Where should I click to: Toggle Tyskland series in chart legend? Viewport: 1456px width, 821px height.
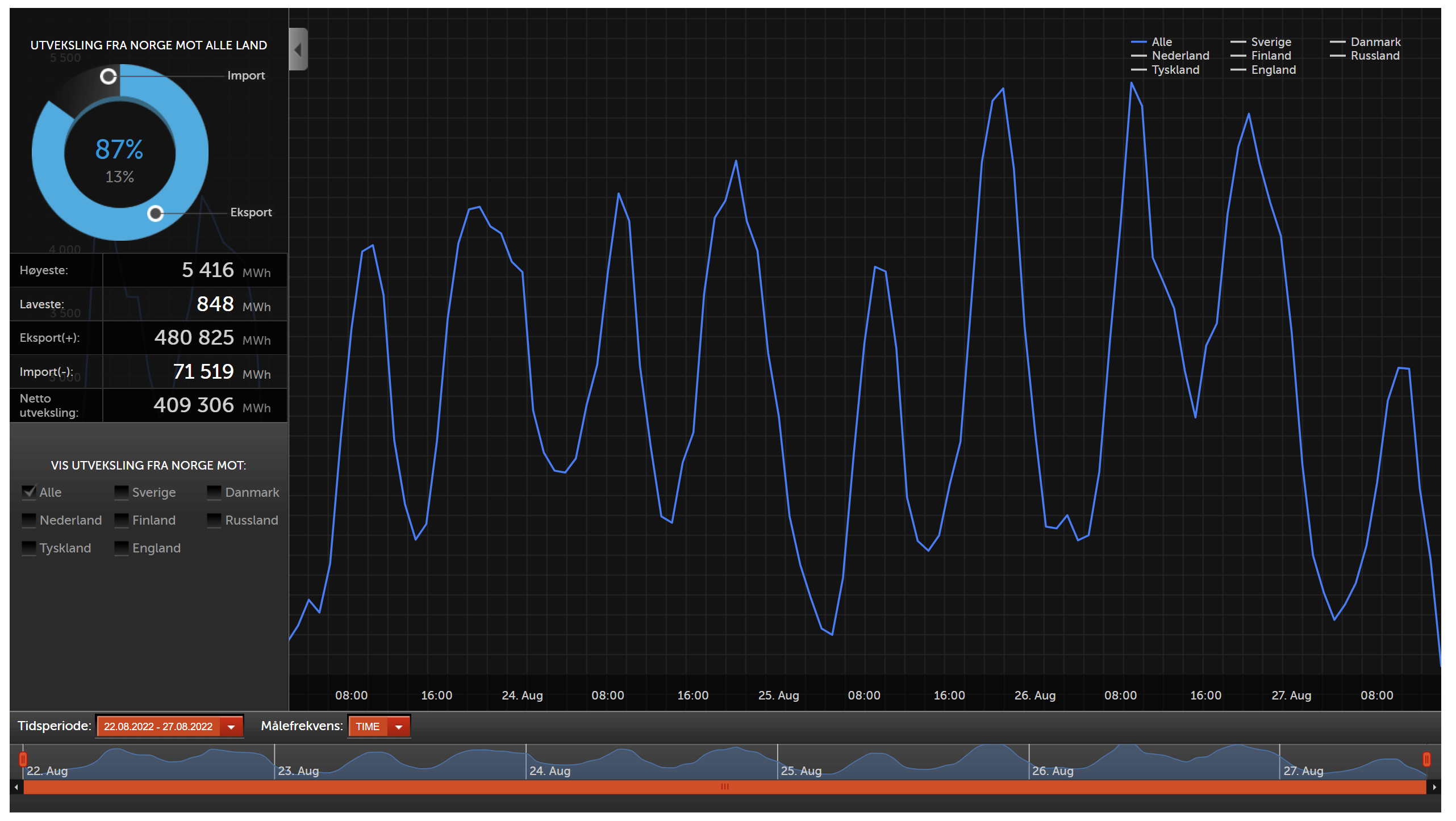(1165, 70)
